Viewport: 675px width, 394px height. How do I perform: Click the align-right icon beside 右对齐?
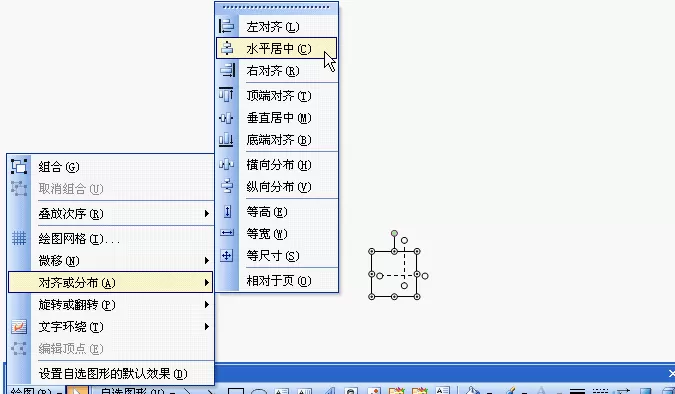pos(227,70)
